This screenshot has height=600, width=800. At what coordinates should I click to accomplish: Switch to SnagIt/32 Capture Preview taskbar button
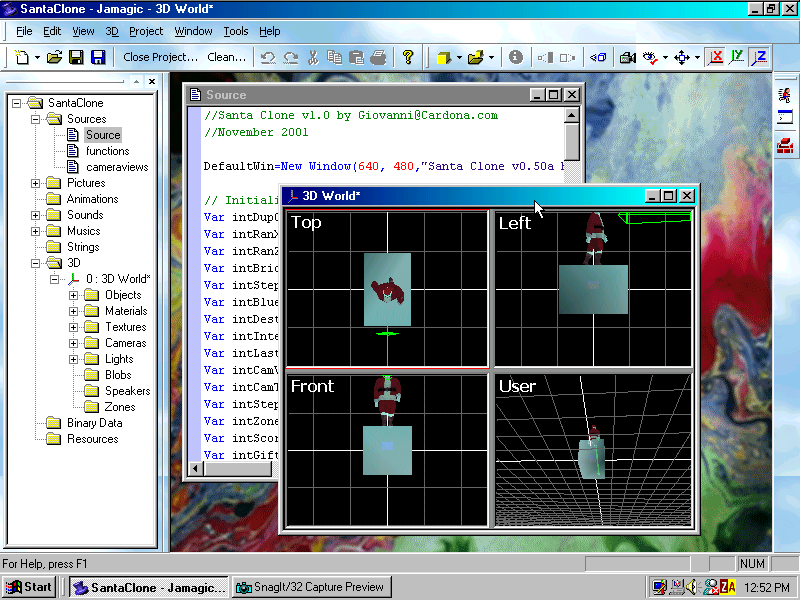(x=311, y=587)
